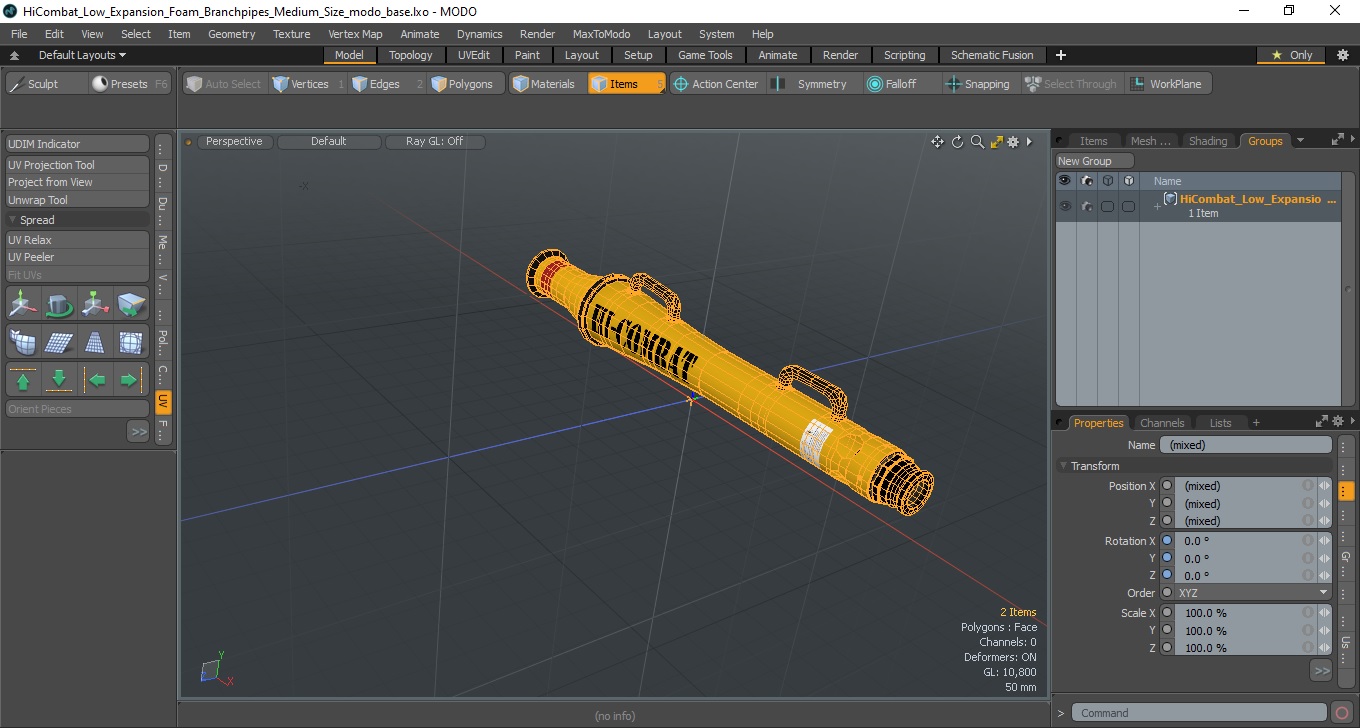Check the second checkbox in HiCombat group row

tap(1128, 206)
